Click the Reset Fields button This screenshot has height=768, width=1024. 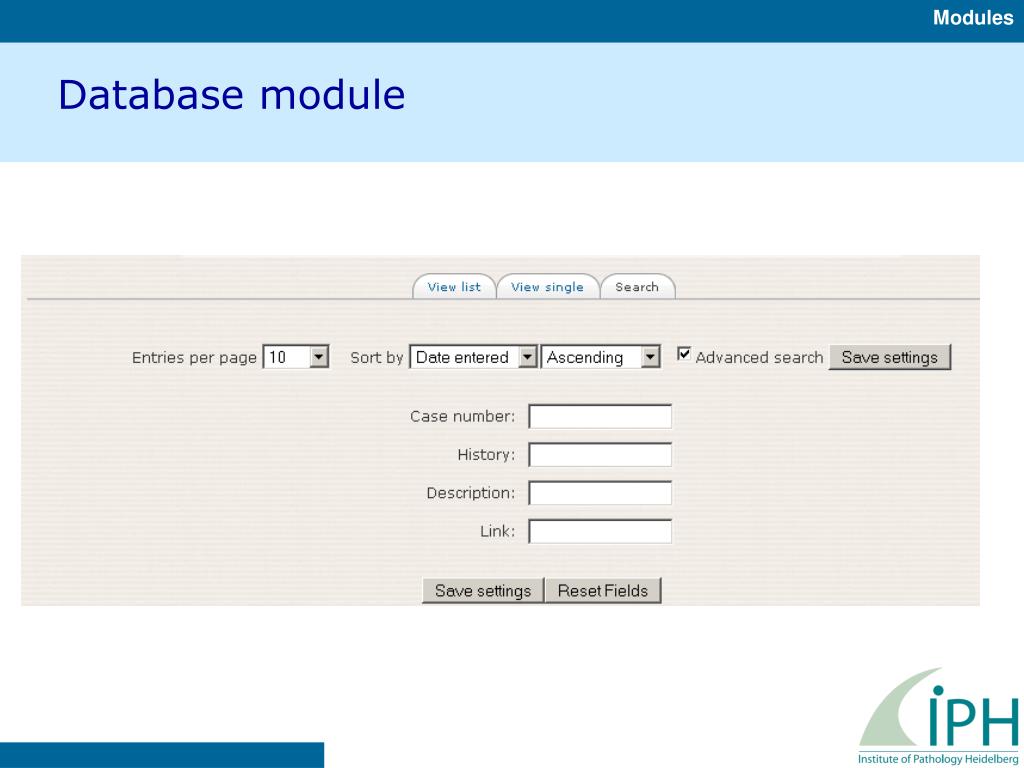coord(603,590)
